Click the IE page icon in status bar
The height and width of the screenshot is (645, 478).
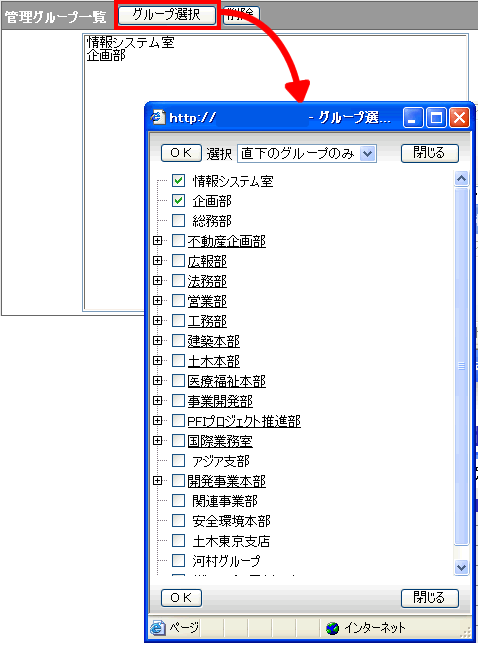tap(158, 628)
